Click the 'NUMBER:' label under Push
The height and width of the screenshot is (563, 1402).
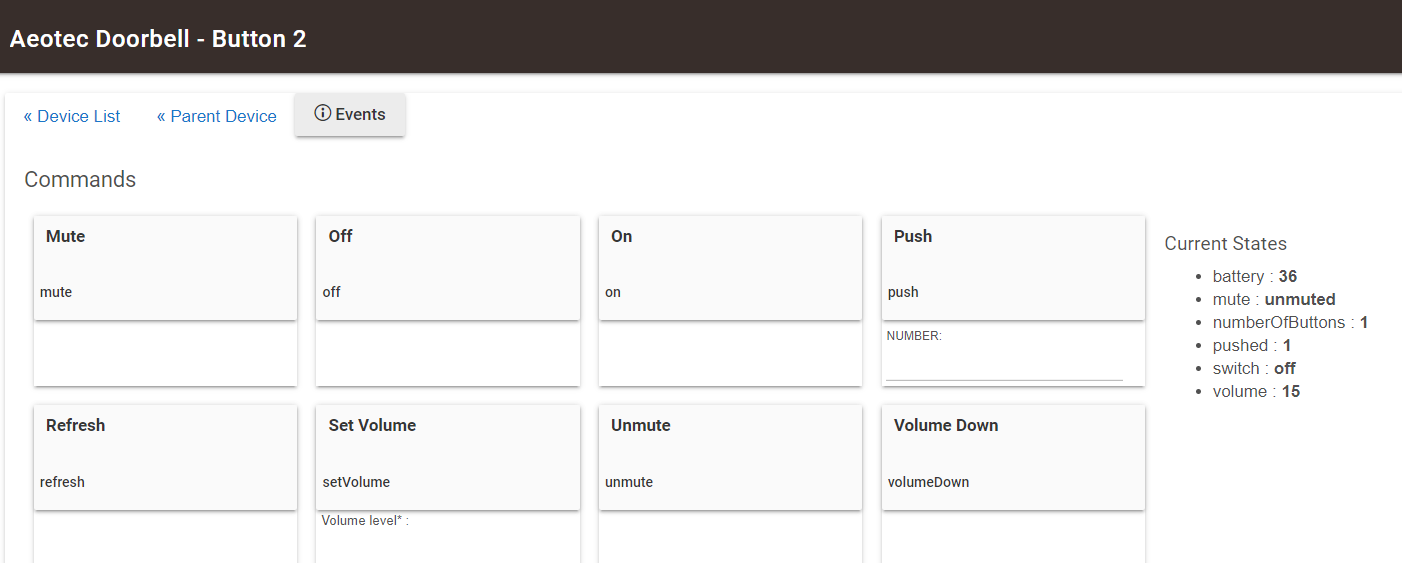pyautogui.click(x=914, y=336)
